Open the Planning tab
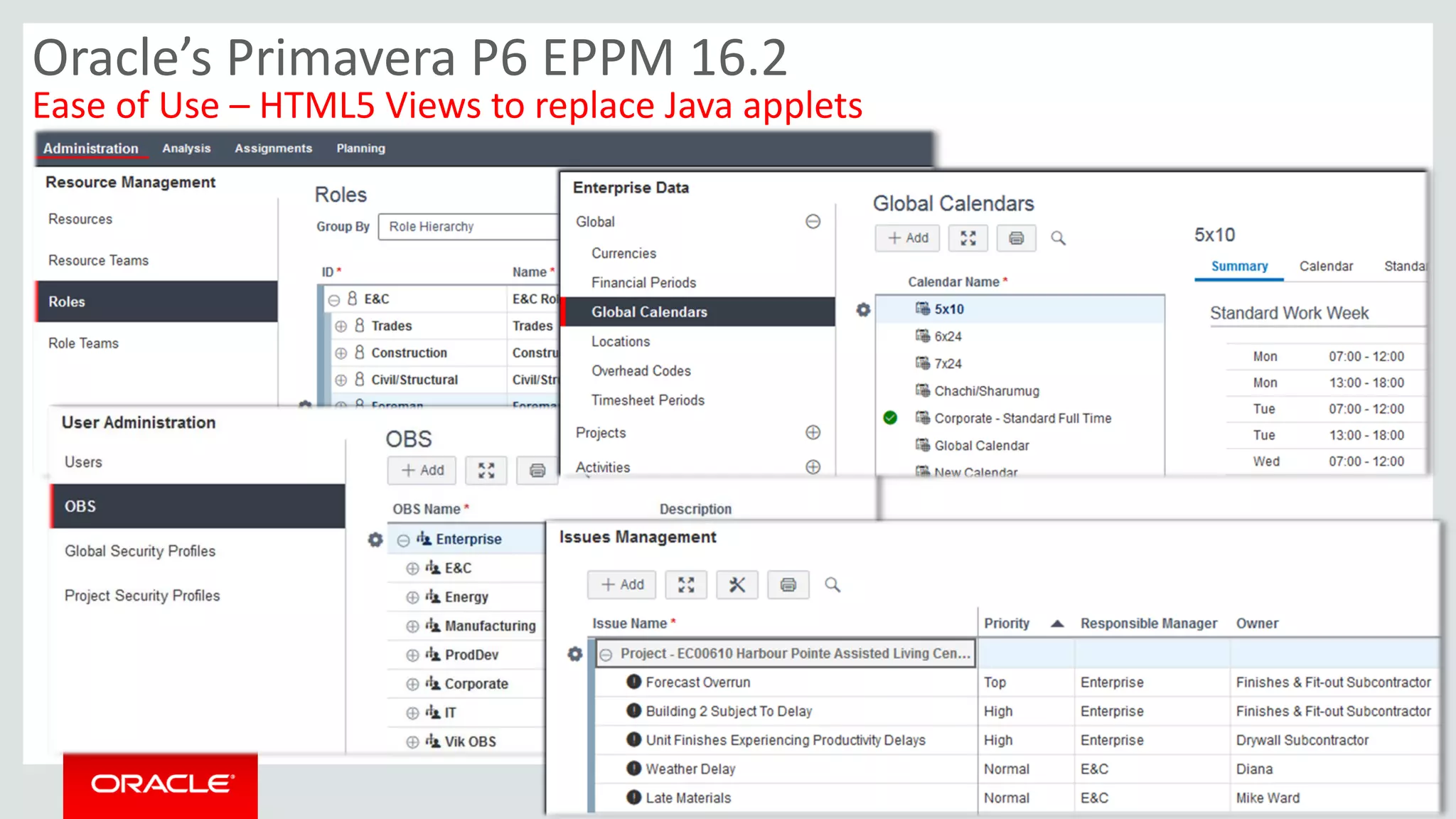 tap(361, 149)
